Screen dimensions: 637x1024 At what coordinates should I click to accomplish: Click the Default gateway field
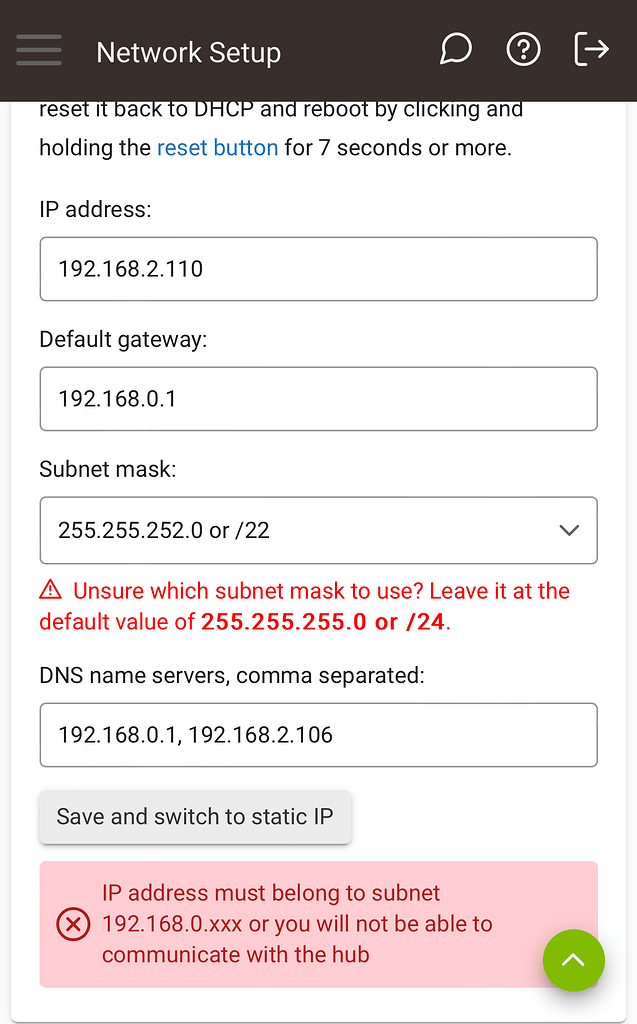point(318,398)
